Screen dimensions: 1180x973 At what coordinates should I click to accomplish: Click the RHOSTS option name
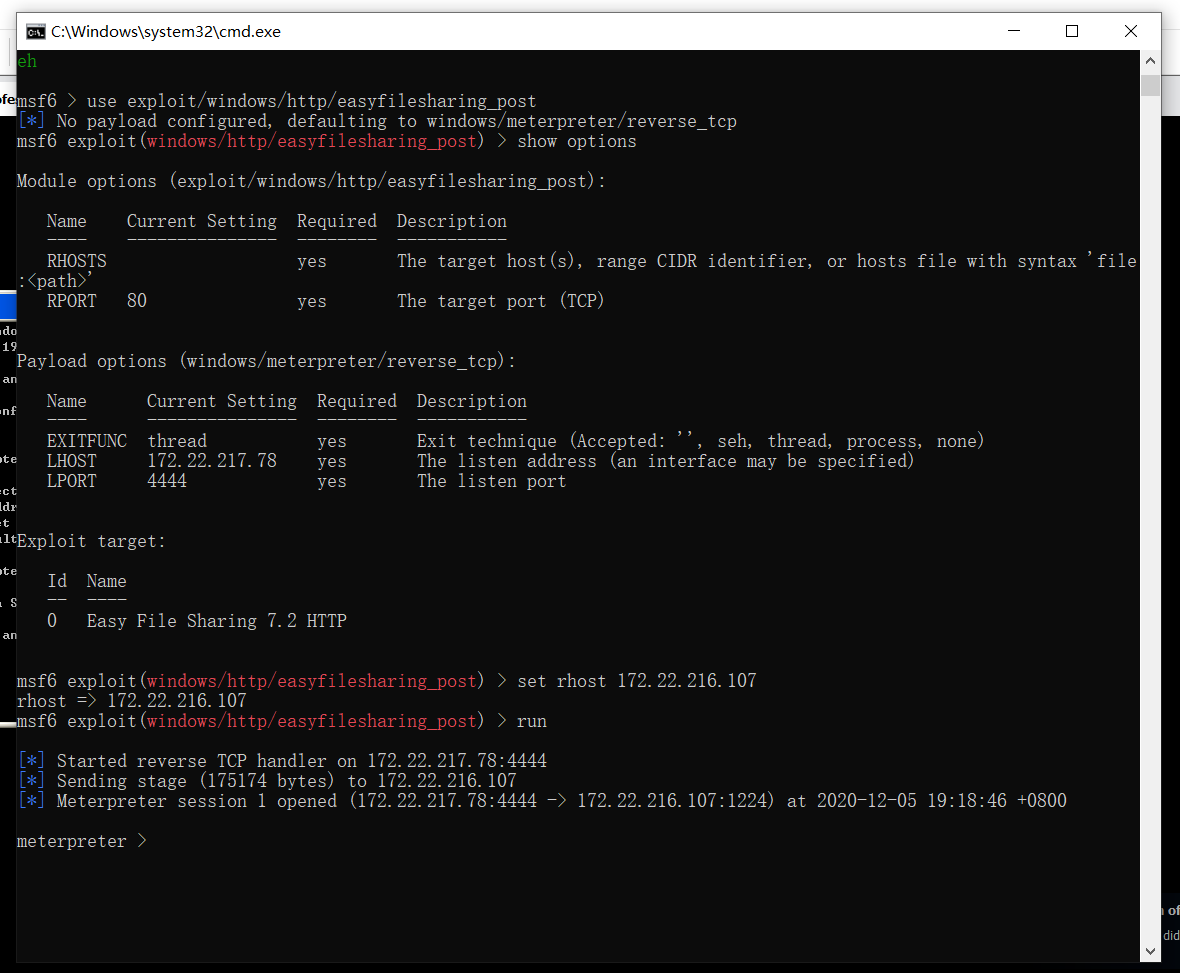[76, 261]
